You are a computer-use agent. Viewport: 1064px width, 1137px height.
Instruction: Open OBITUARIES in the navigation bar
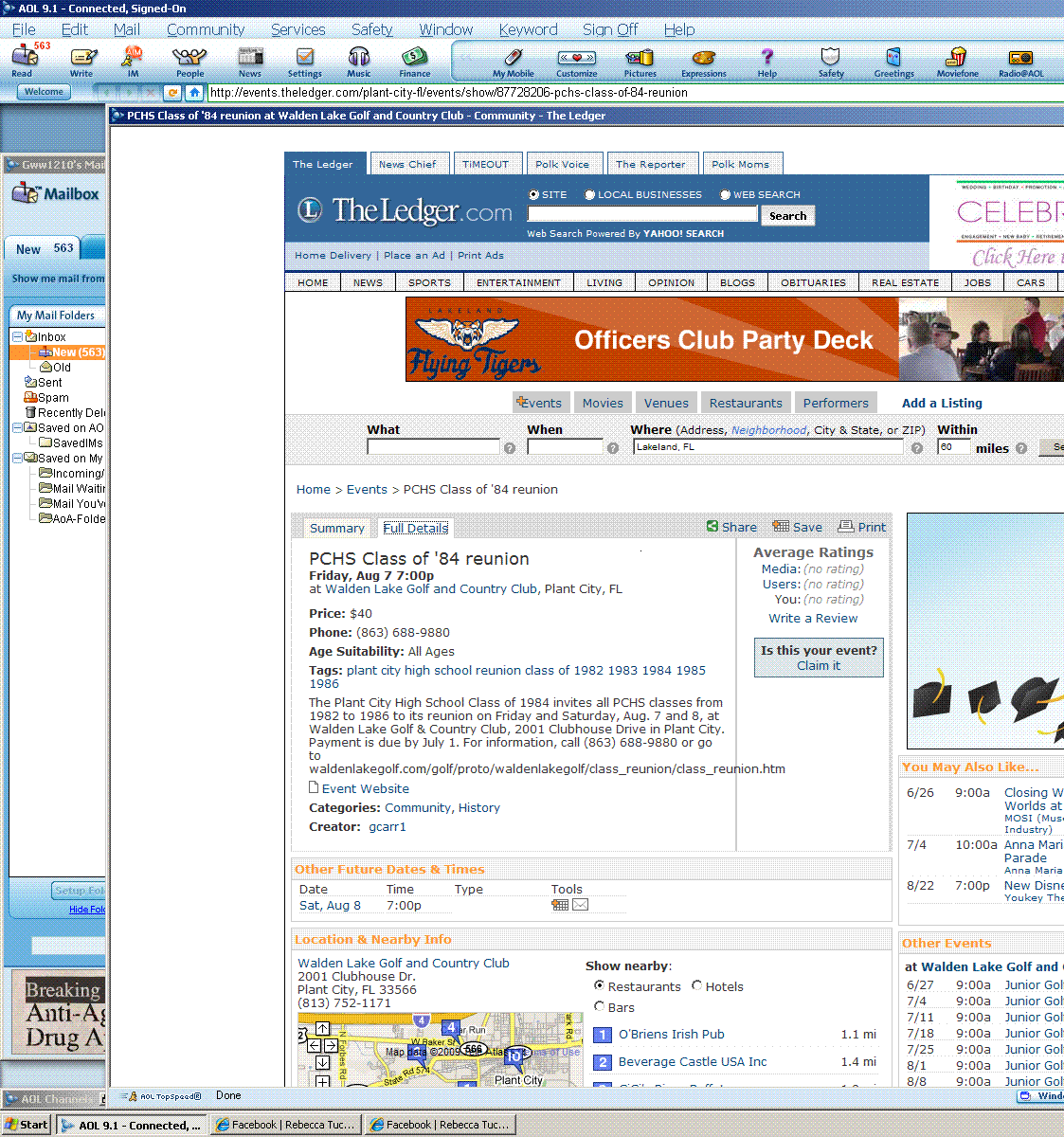[813, 282]
